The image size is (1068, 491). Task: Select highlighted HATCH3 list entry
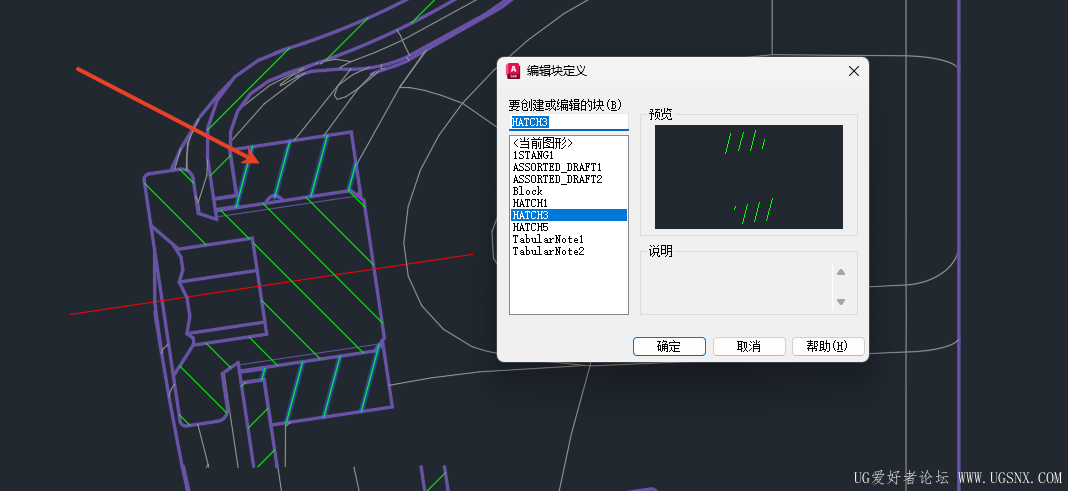pyautogui.click(x=569, y=215)
